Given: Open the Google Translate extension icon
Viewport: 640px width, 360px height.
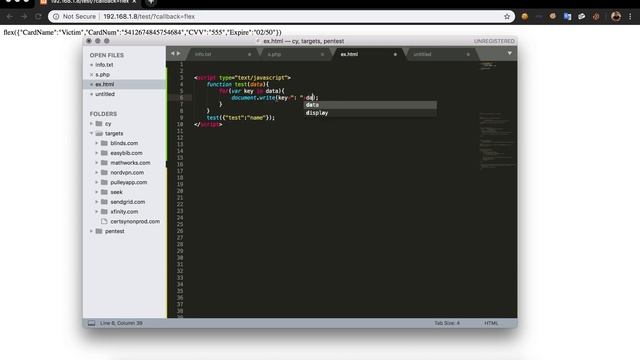Looking at the screenshot, I should (x=567, y=16).
